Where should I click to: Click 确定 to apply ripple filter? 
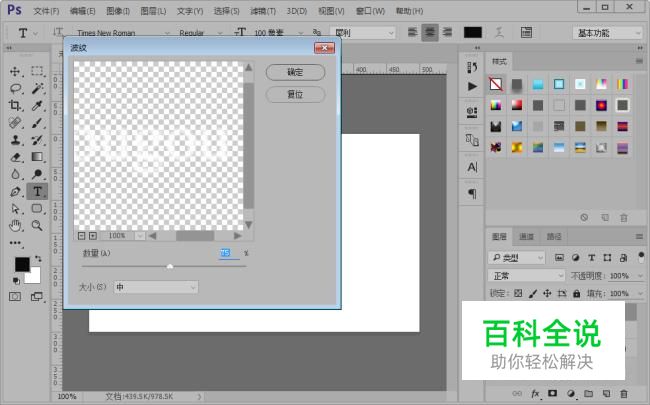295,72
